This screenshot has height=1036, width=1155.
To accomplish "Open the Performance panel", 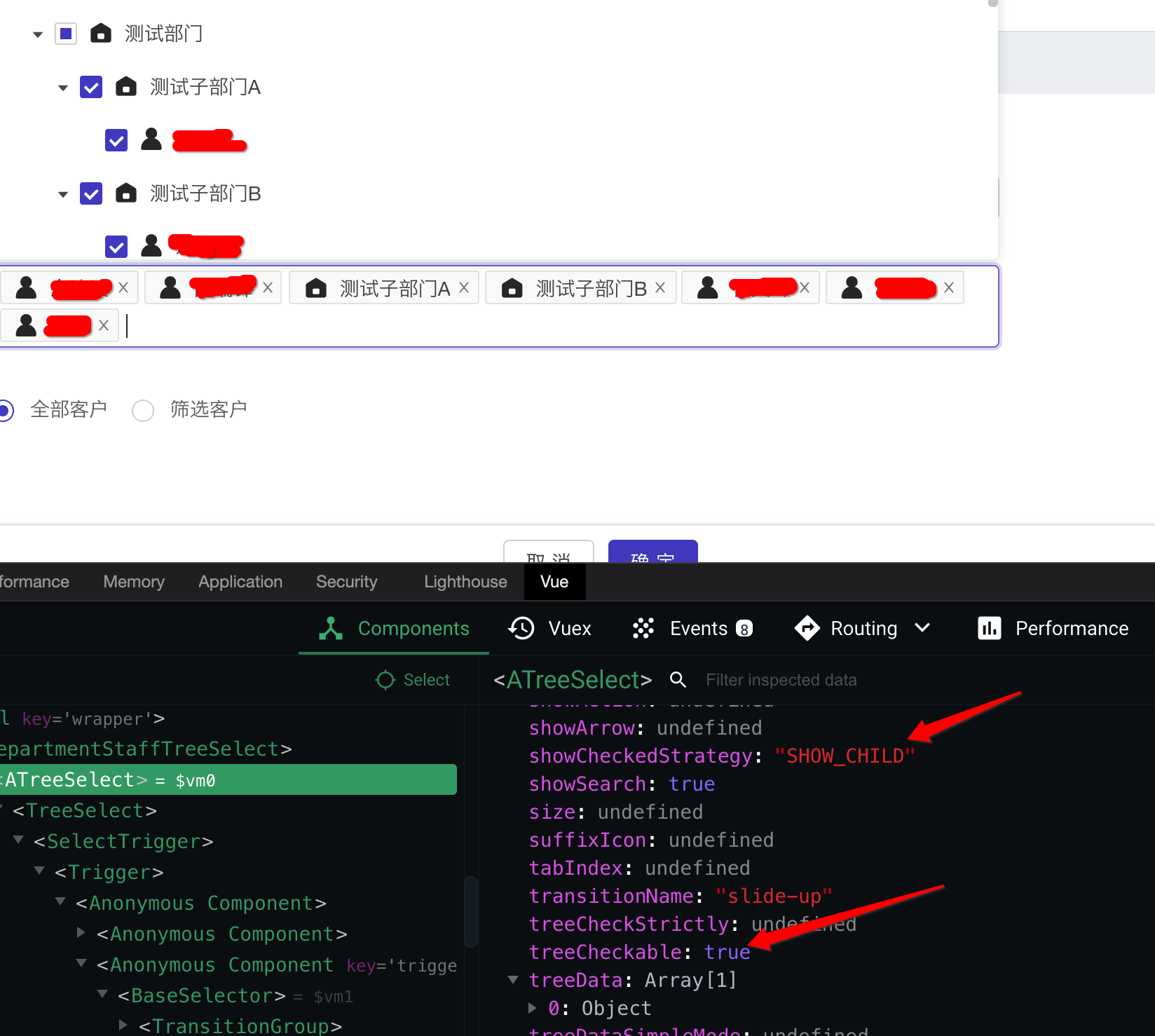I will [1051, 628].
